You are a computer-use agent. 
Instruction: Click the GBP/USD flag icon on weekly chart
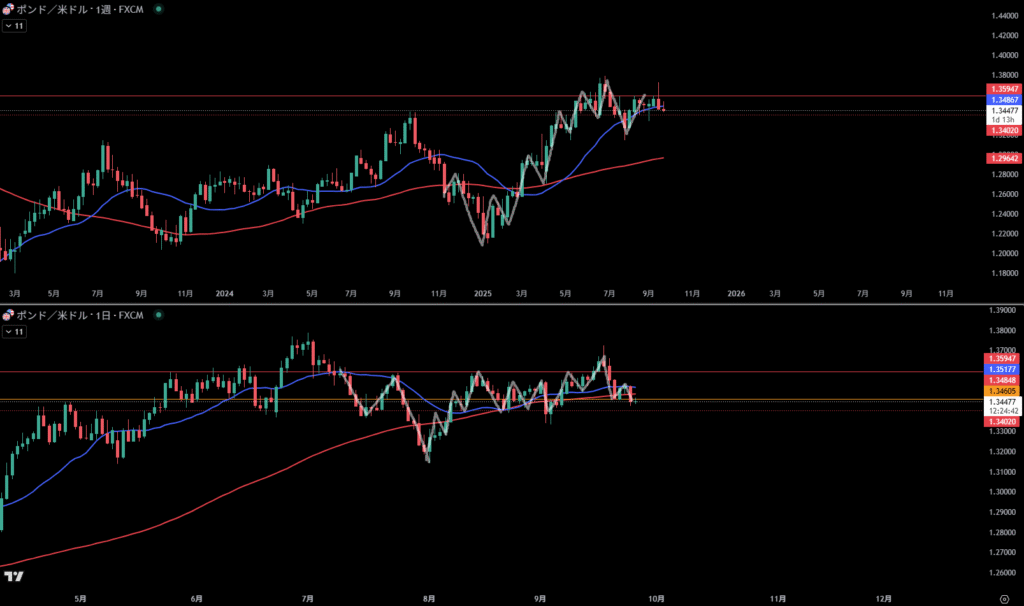click(7, 9)
